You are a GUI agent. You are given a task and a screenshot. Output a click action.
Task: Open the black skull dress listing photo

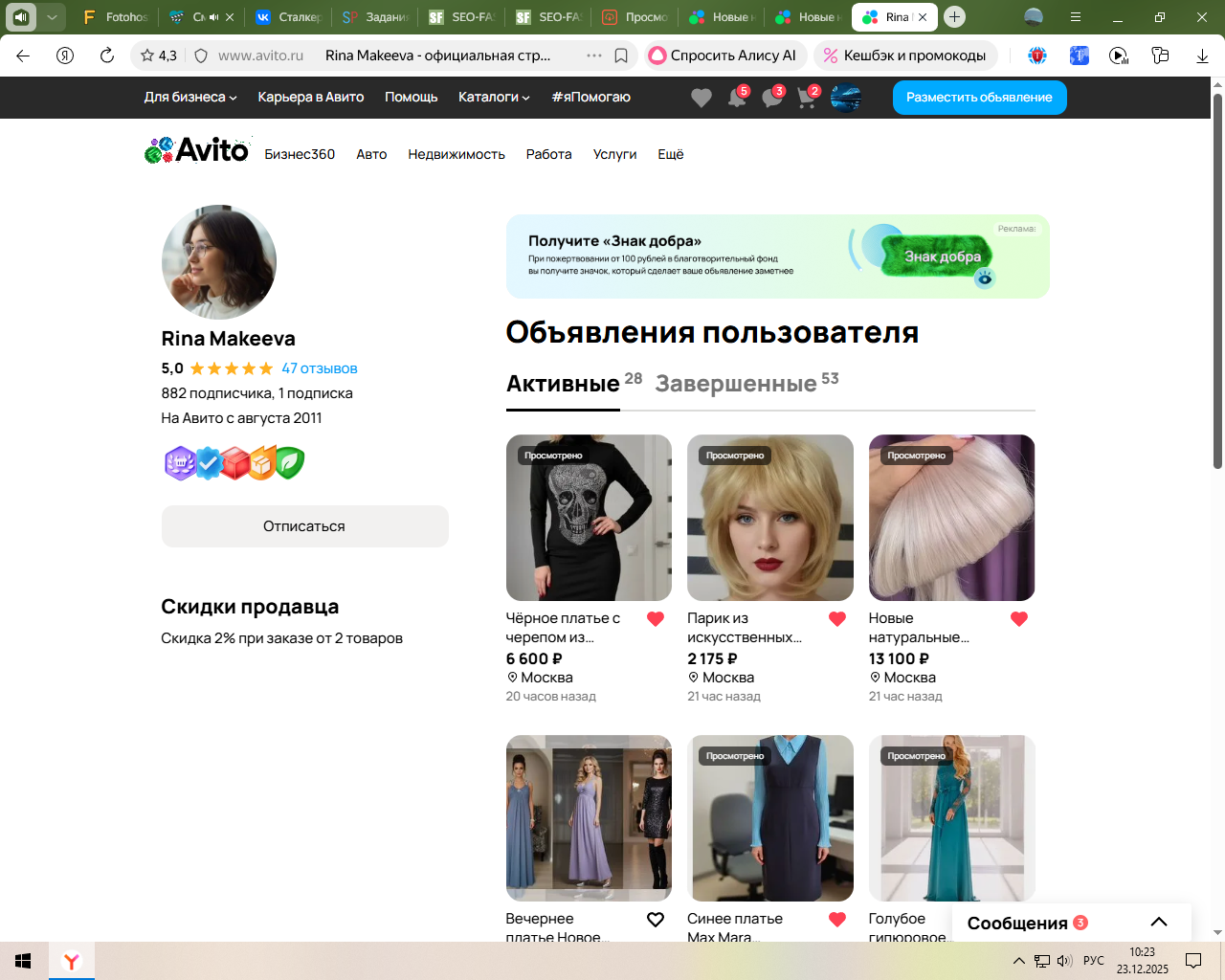point(589,518)
